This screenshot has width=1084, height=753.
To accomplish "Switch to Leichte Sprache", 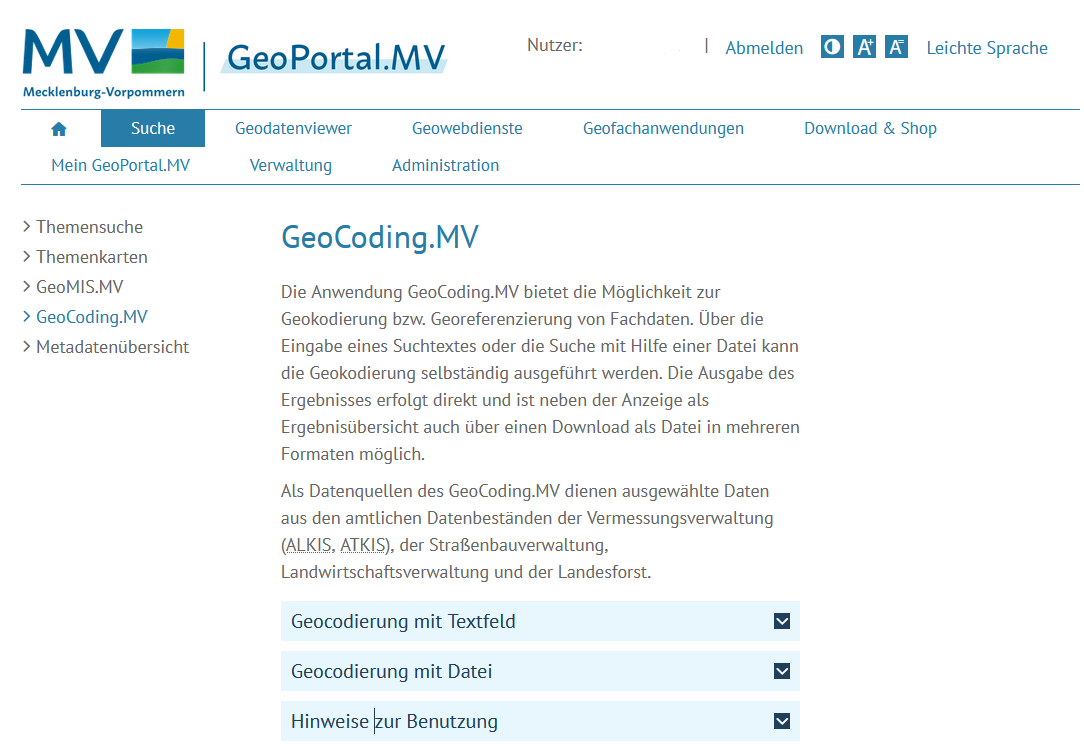I will pos(987,48).
